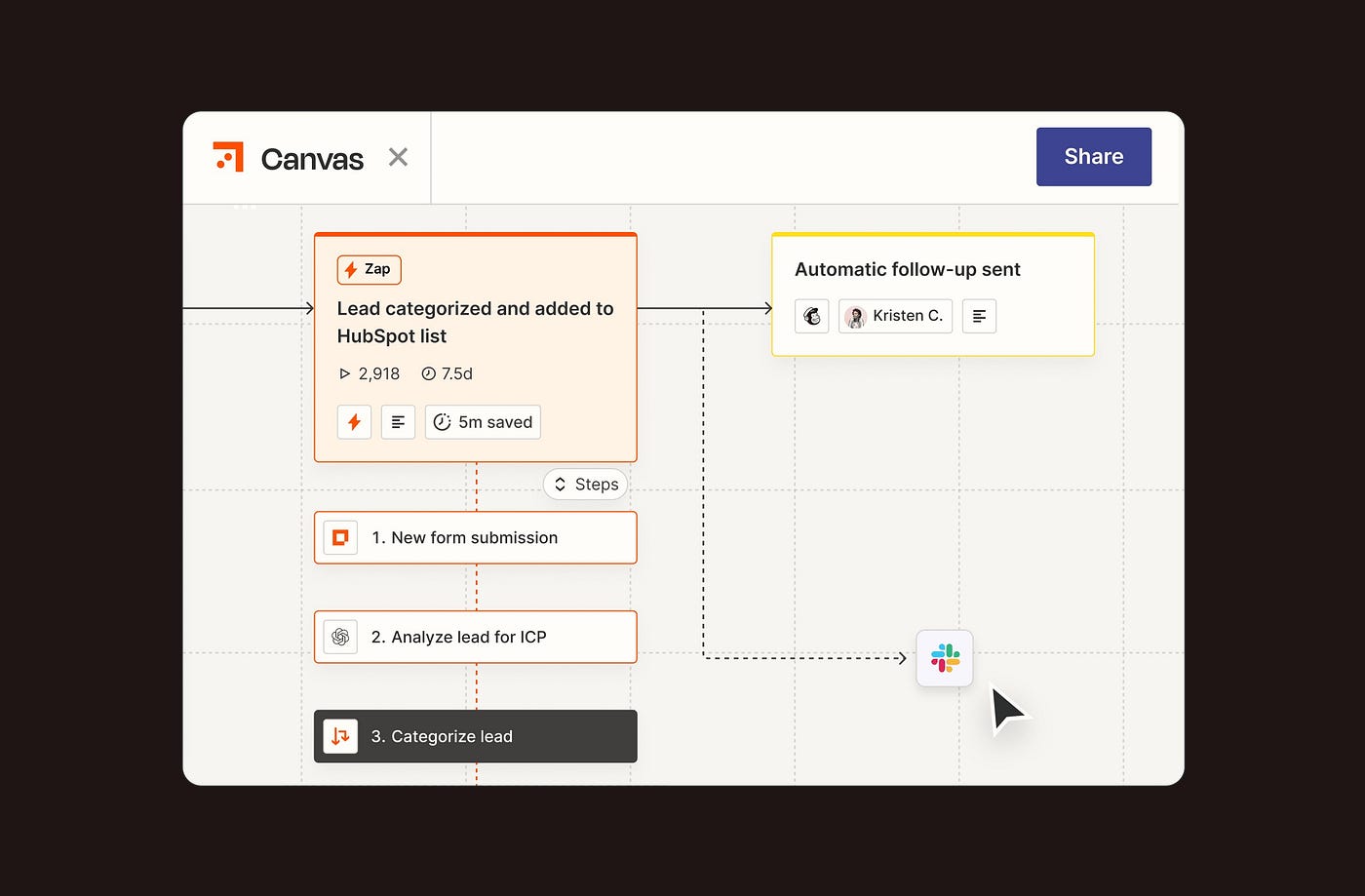Click the Zap badge on the orange card
This screenshot has width=1365, height=896.
(369, 269)
